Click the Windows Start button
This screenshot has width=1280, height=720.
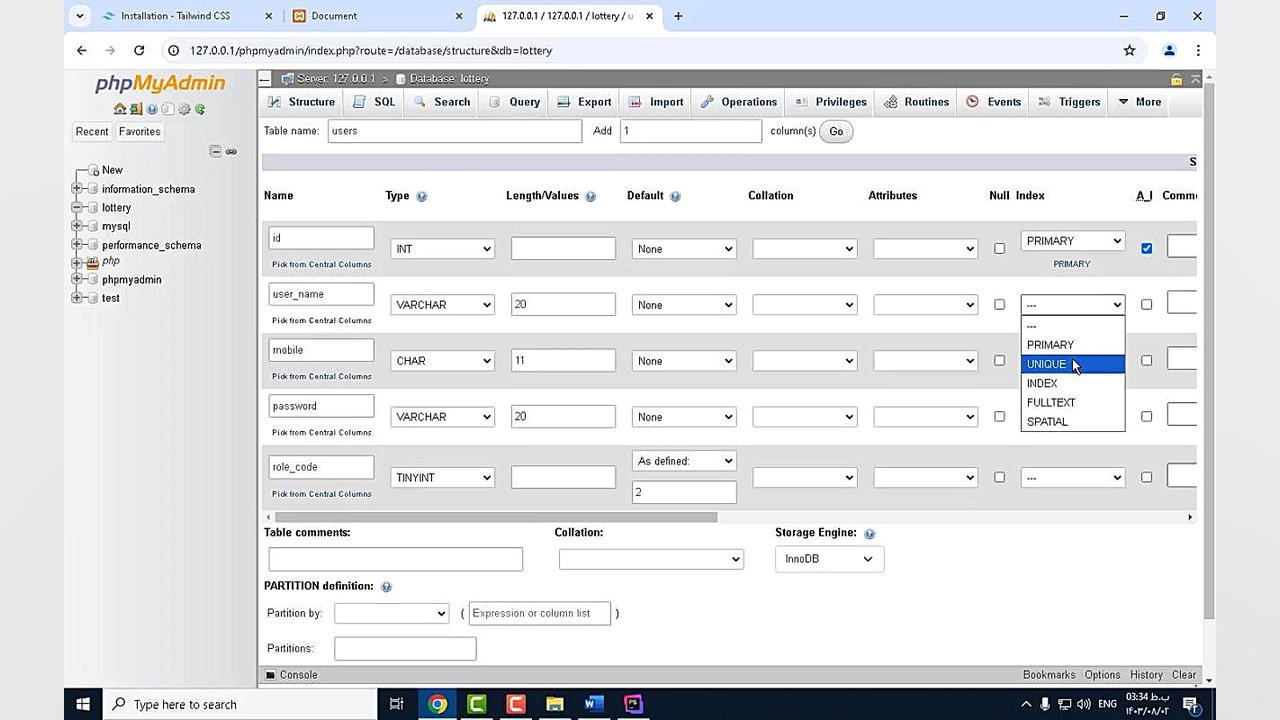point(83,704)
